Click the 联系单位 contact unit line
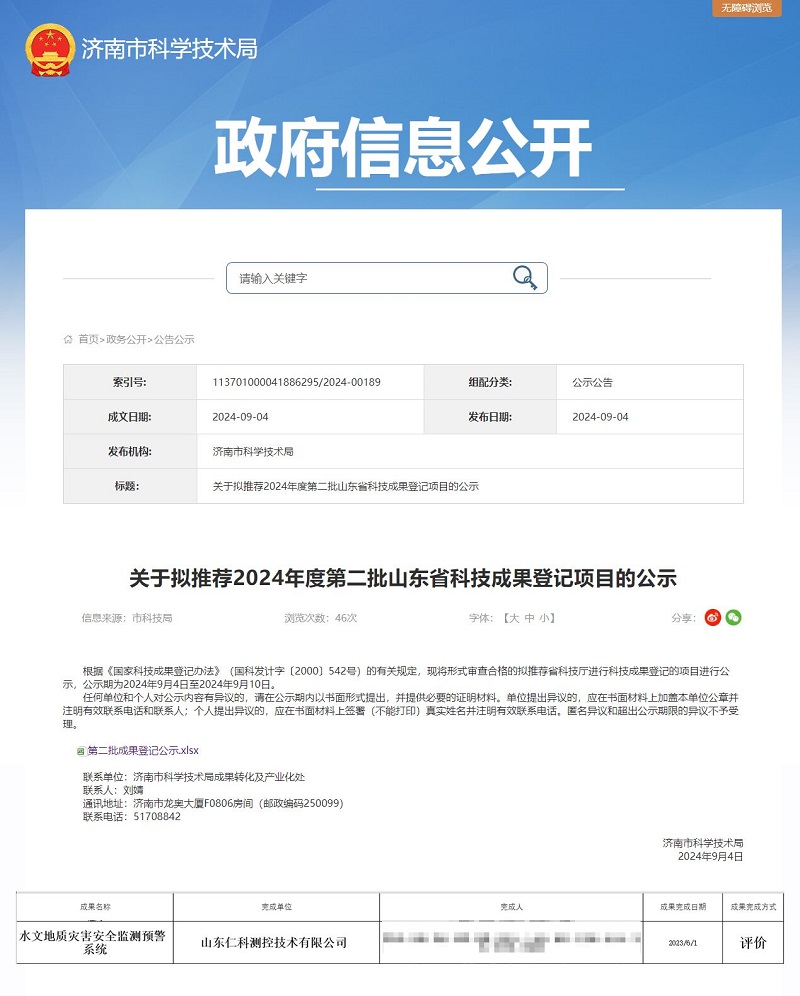Viewport: 800px width, 996px height. pyautogui.click(x=194, y=777)
